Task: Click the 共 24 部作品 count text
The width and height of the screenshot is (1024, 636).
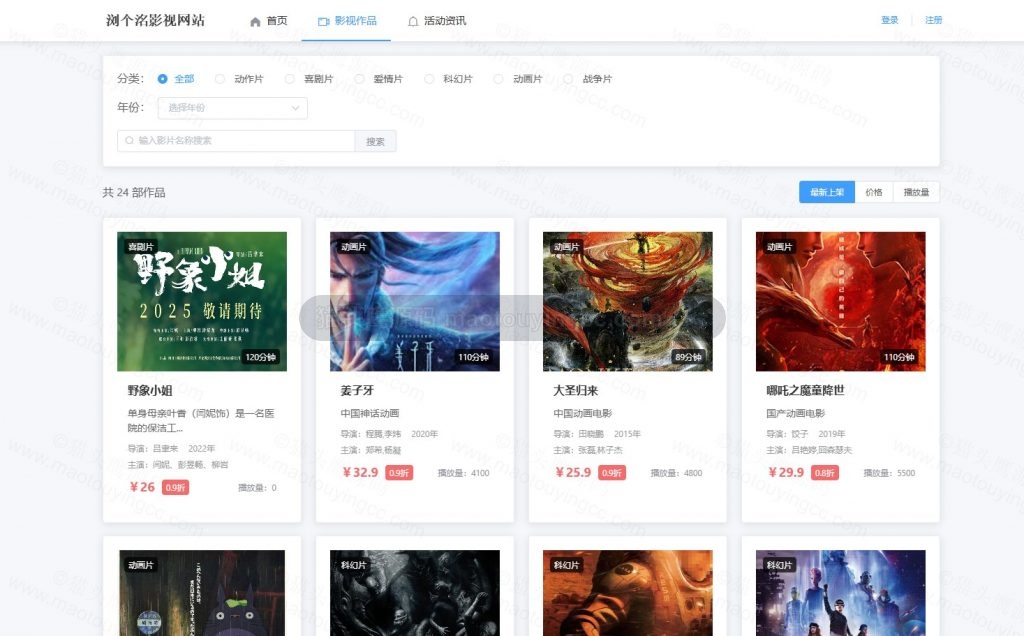Action: click(134, 193)
